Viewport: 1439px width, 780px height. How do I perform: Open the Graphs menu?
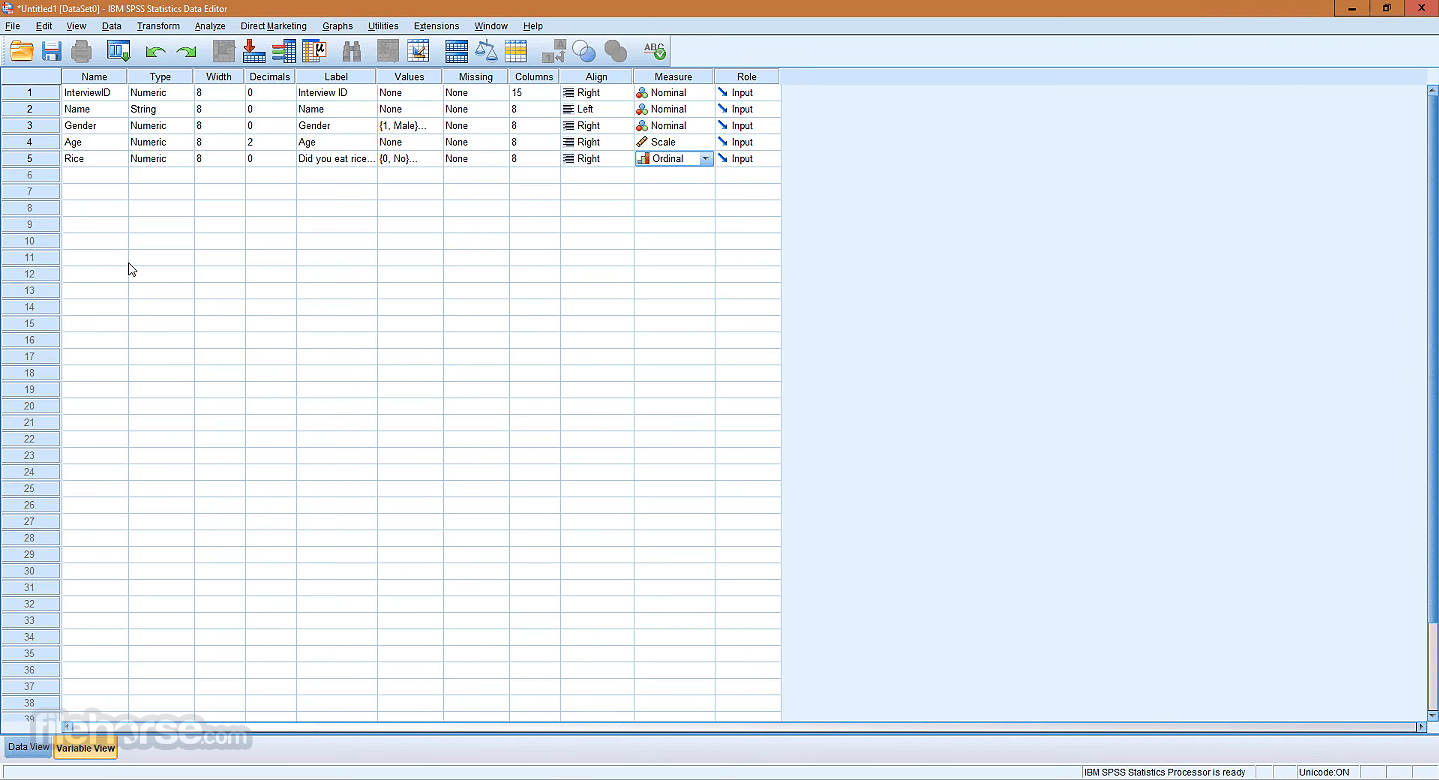tap(337, 26)
